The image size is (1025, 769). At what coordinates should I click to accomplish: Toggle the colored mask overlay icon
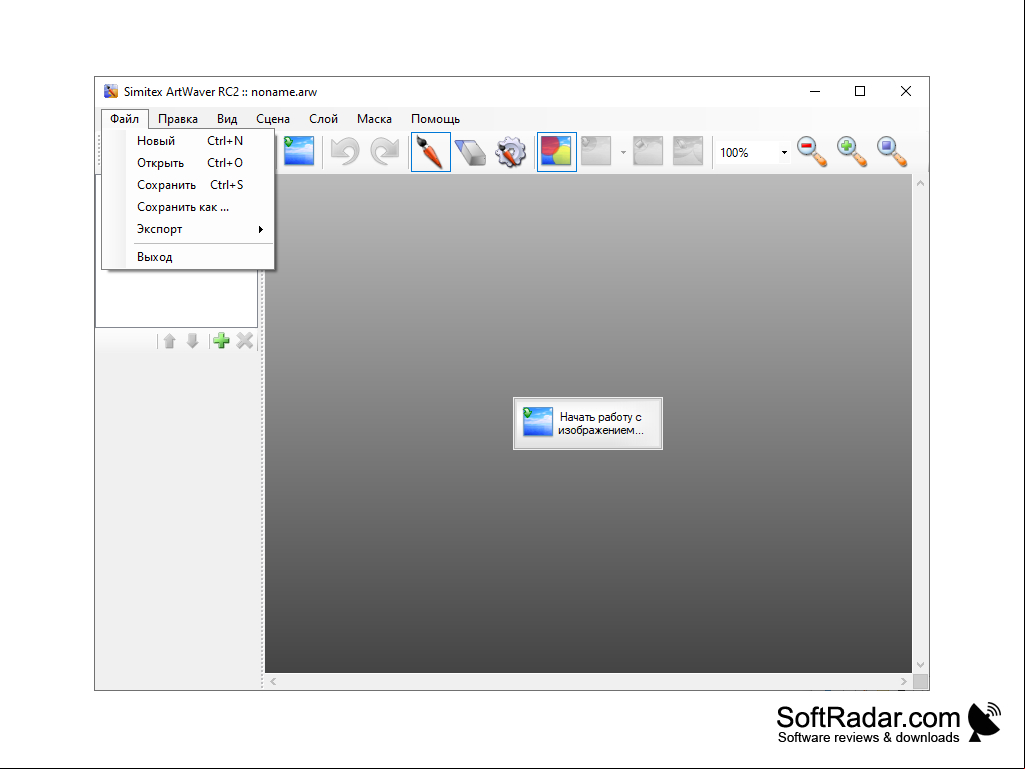(556, 152)
